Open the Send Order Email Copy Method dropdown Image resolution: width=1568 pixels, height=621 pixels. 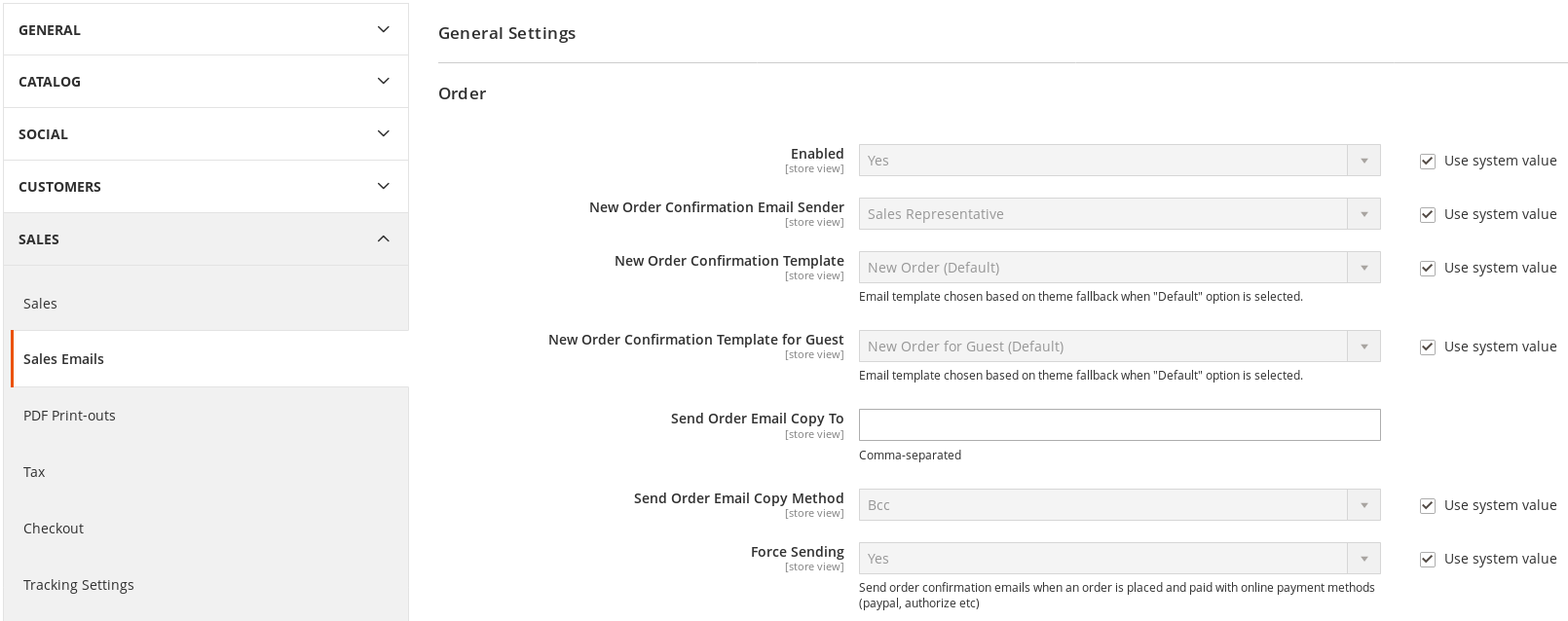pyautogui.click(x=1119, y=505)
